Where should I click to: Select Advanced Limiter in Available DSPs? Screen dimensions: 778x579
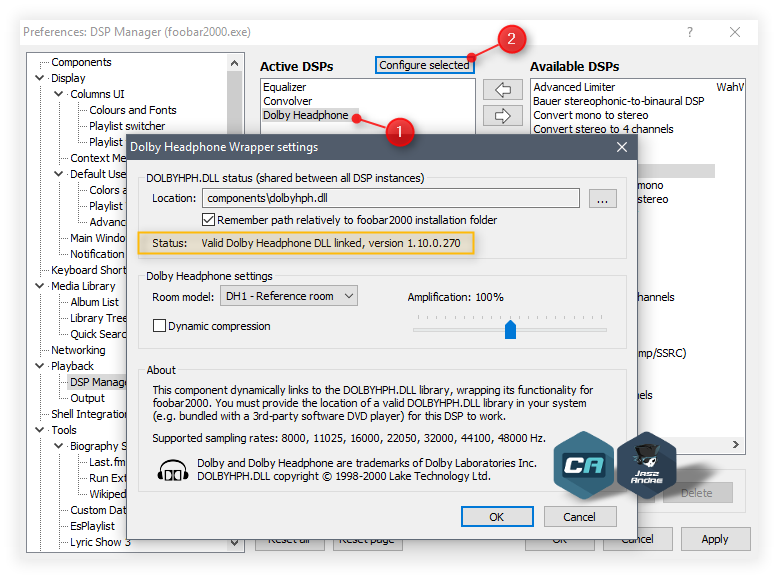point(574,87)
